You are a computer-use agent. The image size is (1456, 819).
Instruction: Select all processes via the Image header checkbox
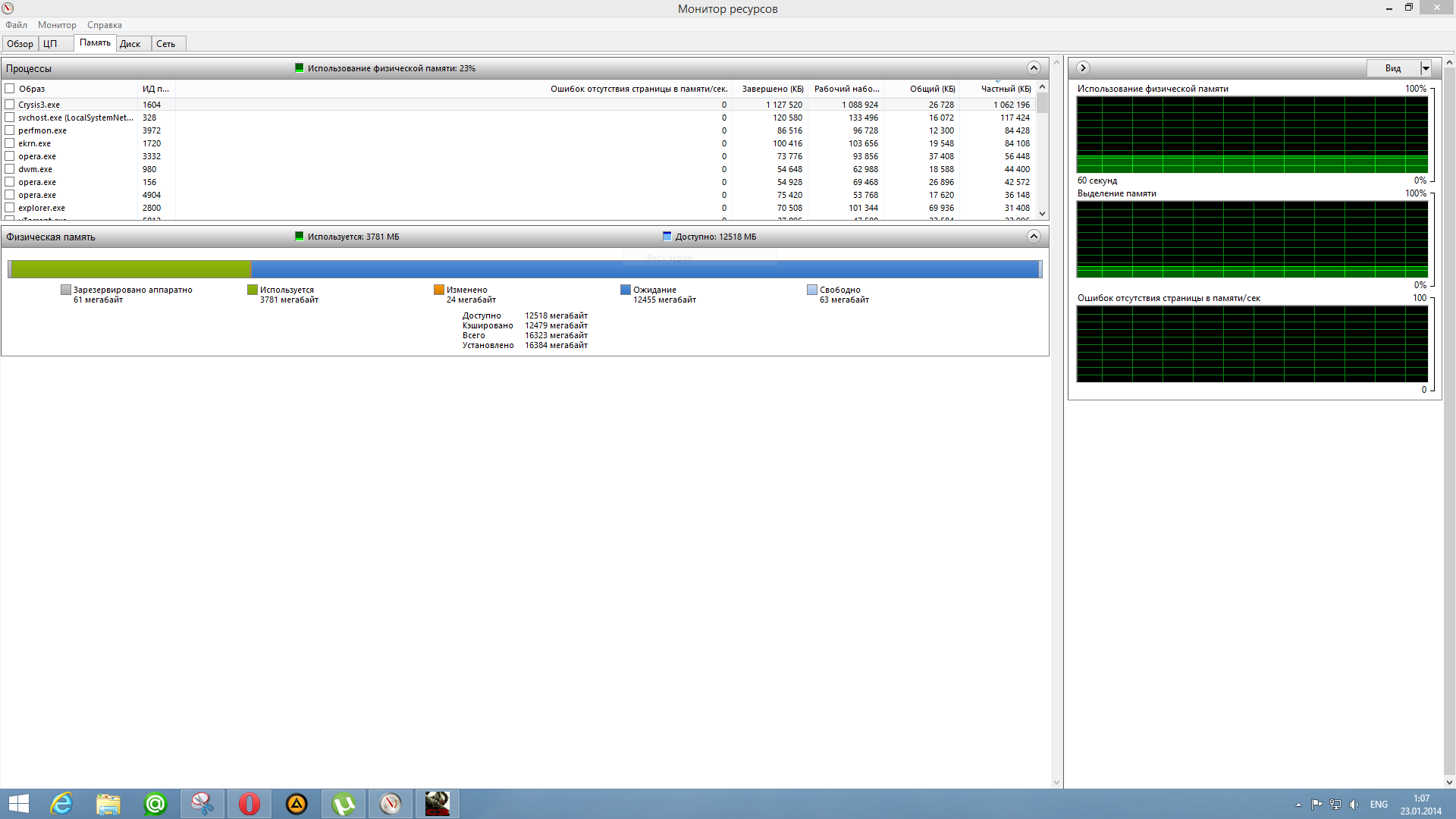click(x=10, y=89)
